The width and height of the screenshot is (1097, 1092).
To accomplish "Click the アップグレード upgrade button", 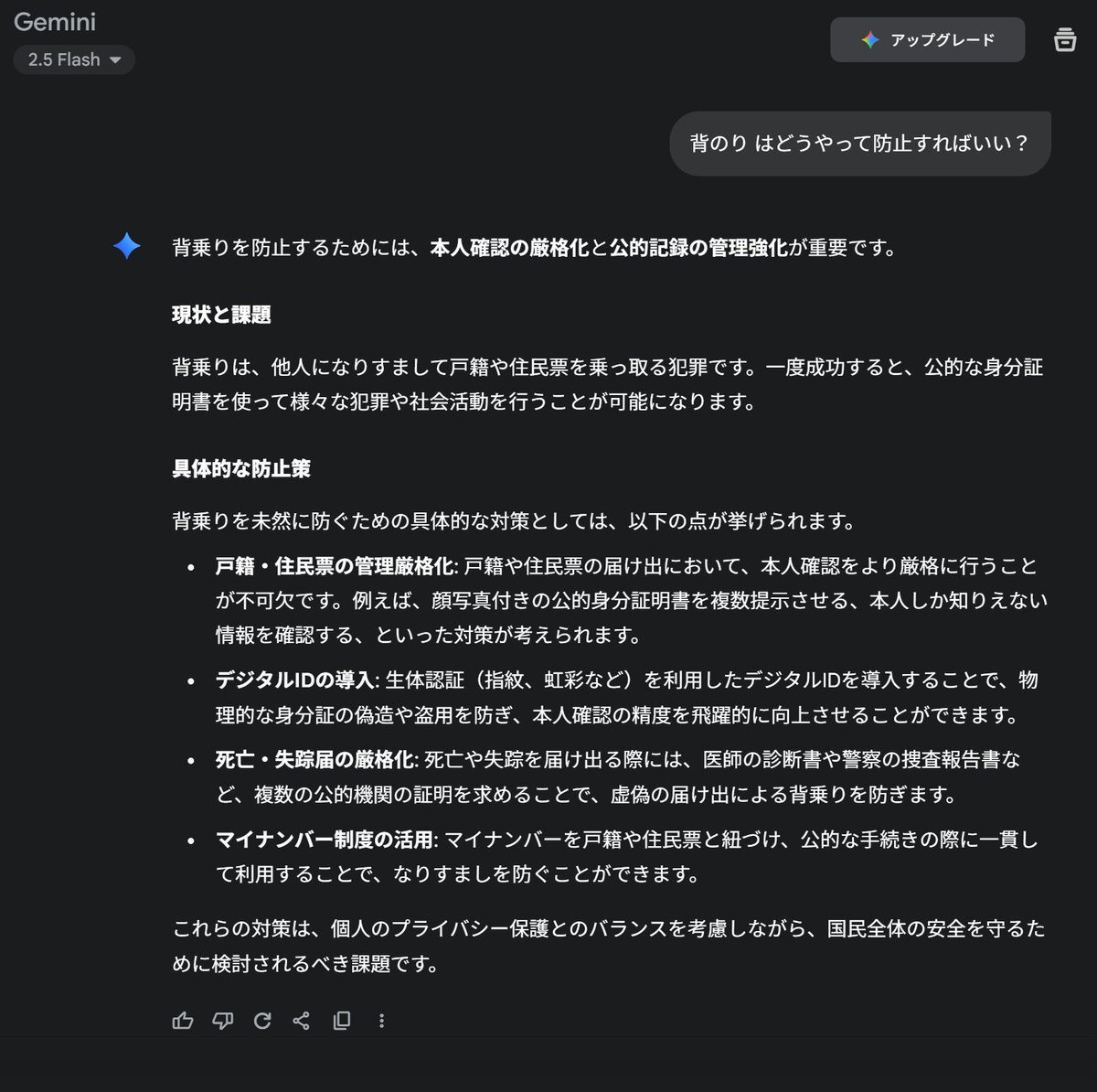I will coord(927,39).
